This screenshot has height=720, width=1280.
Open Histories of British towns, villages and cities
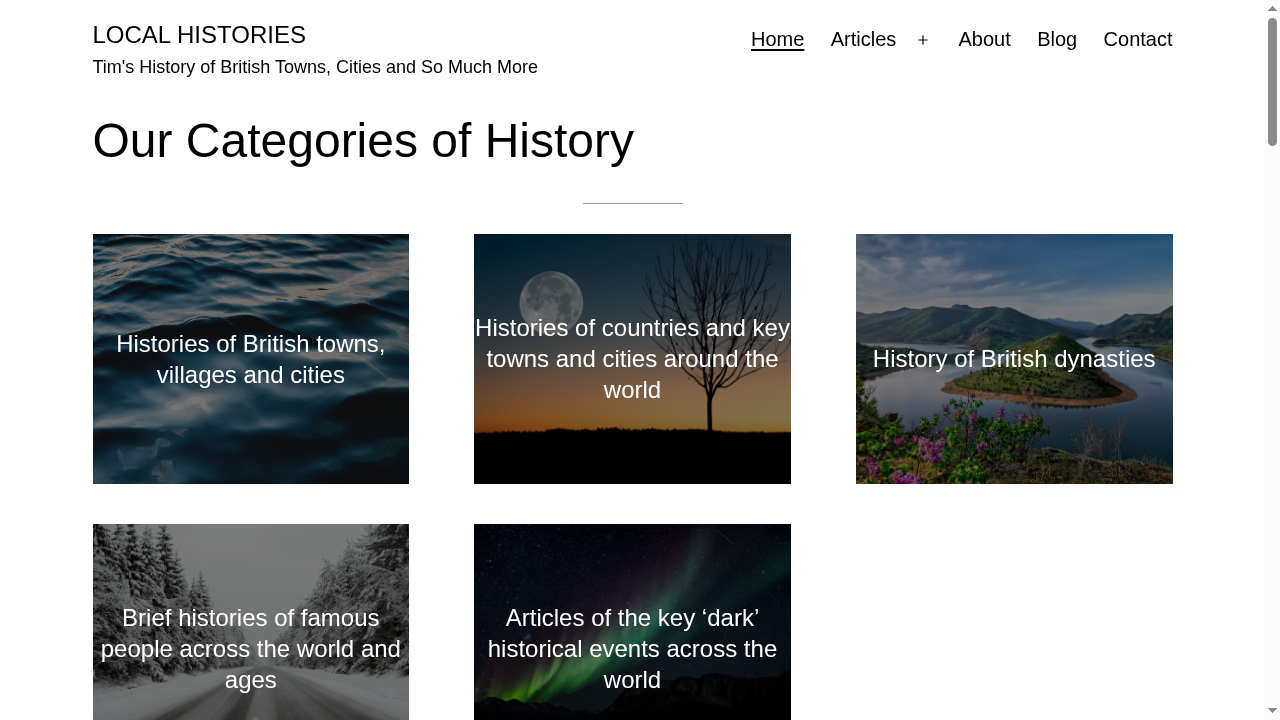point(250,359)
